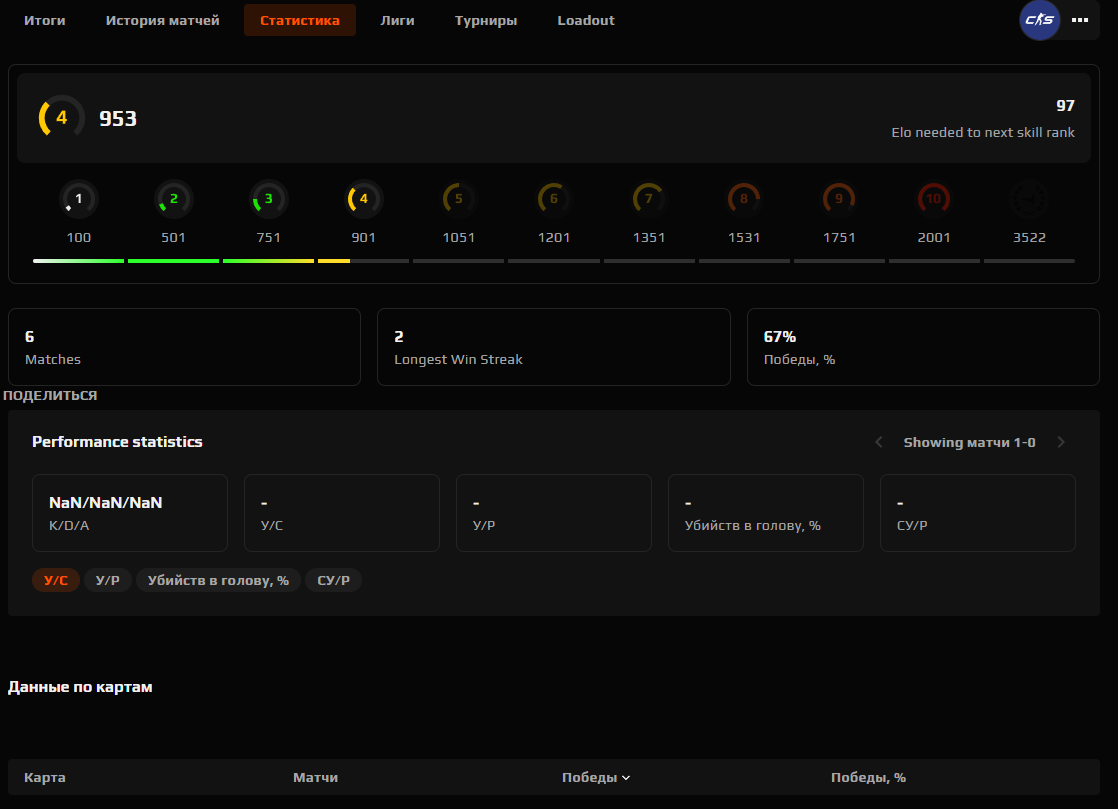The width and height of the screenshot is (1118, 809).
Task: Click the CS logo profile icon
Action: click(x=1039, y=20)
